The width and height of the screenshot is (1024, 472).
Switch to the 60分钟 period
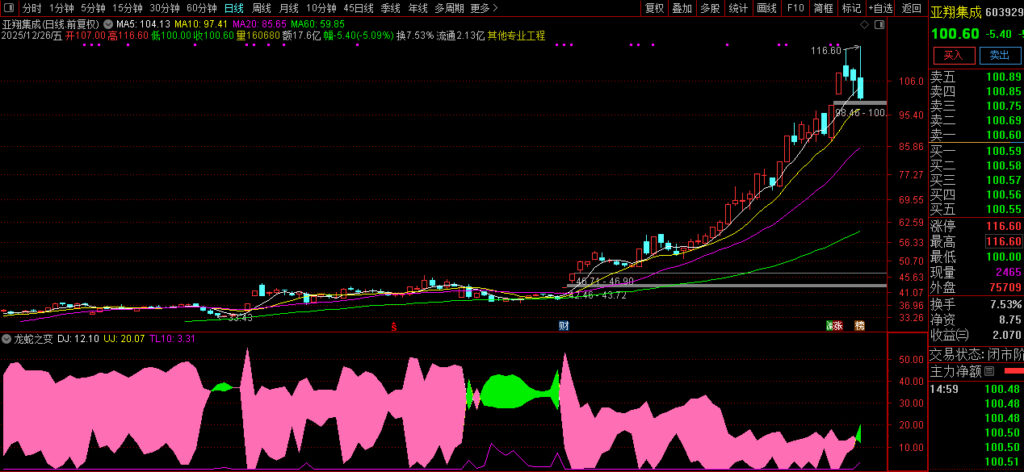click(201, 8)
